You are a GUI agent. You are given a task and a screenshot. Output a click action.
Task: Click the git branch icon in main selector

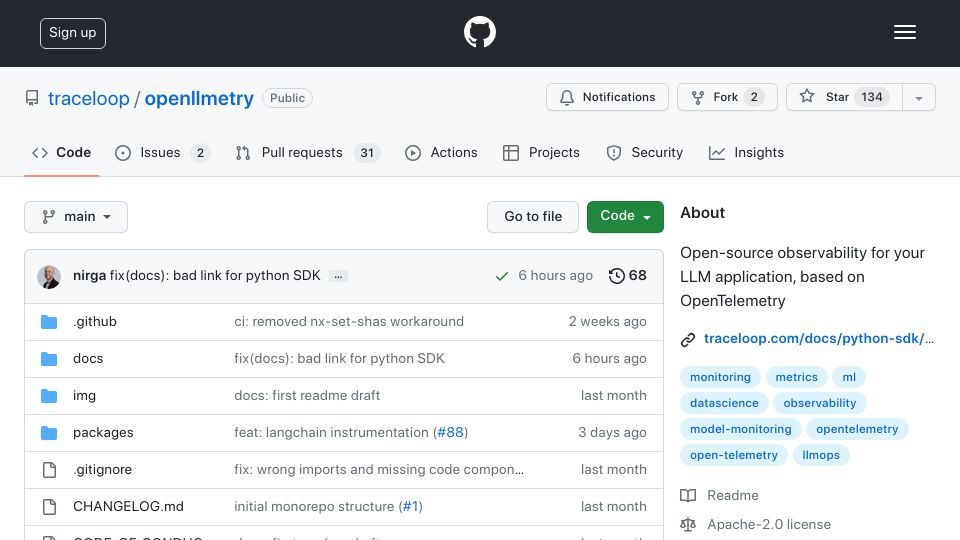pyautogui.click(x=48, y=217)
